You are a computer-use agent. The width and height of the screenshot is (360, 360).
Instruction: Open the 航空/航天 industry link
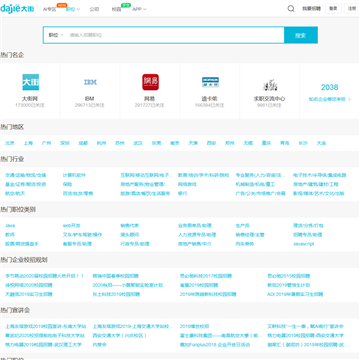click(x=15, y=193)
